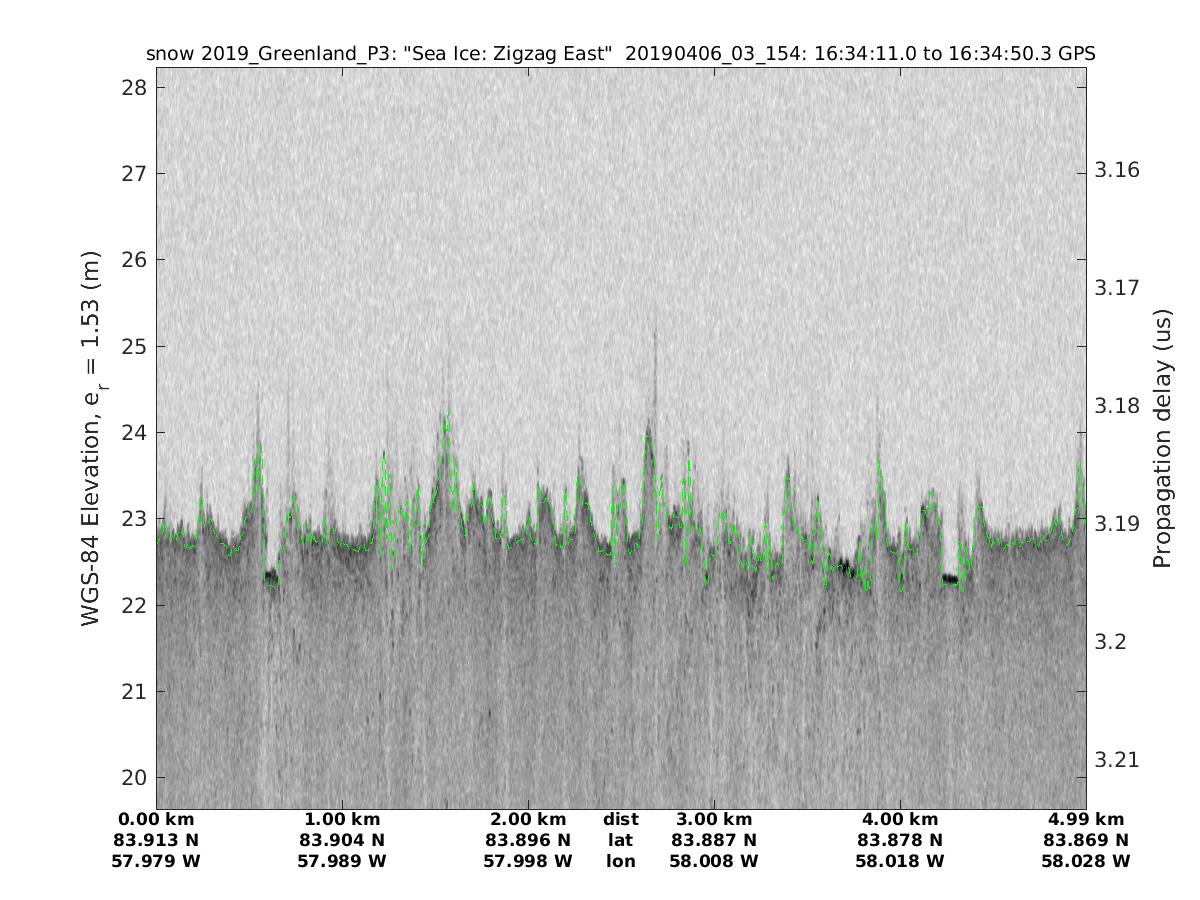The width and height of the screenshot is (1200, 900).
Task: Click the 3.21 propagation delay tick label
Action: pyautogui.click(x=1117, y=760)
